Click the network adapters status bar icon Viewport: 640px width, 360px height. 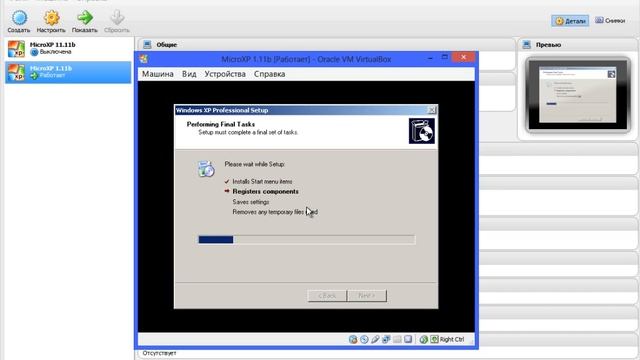(386, 339)
